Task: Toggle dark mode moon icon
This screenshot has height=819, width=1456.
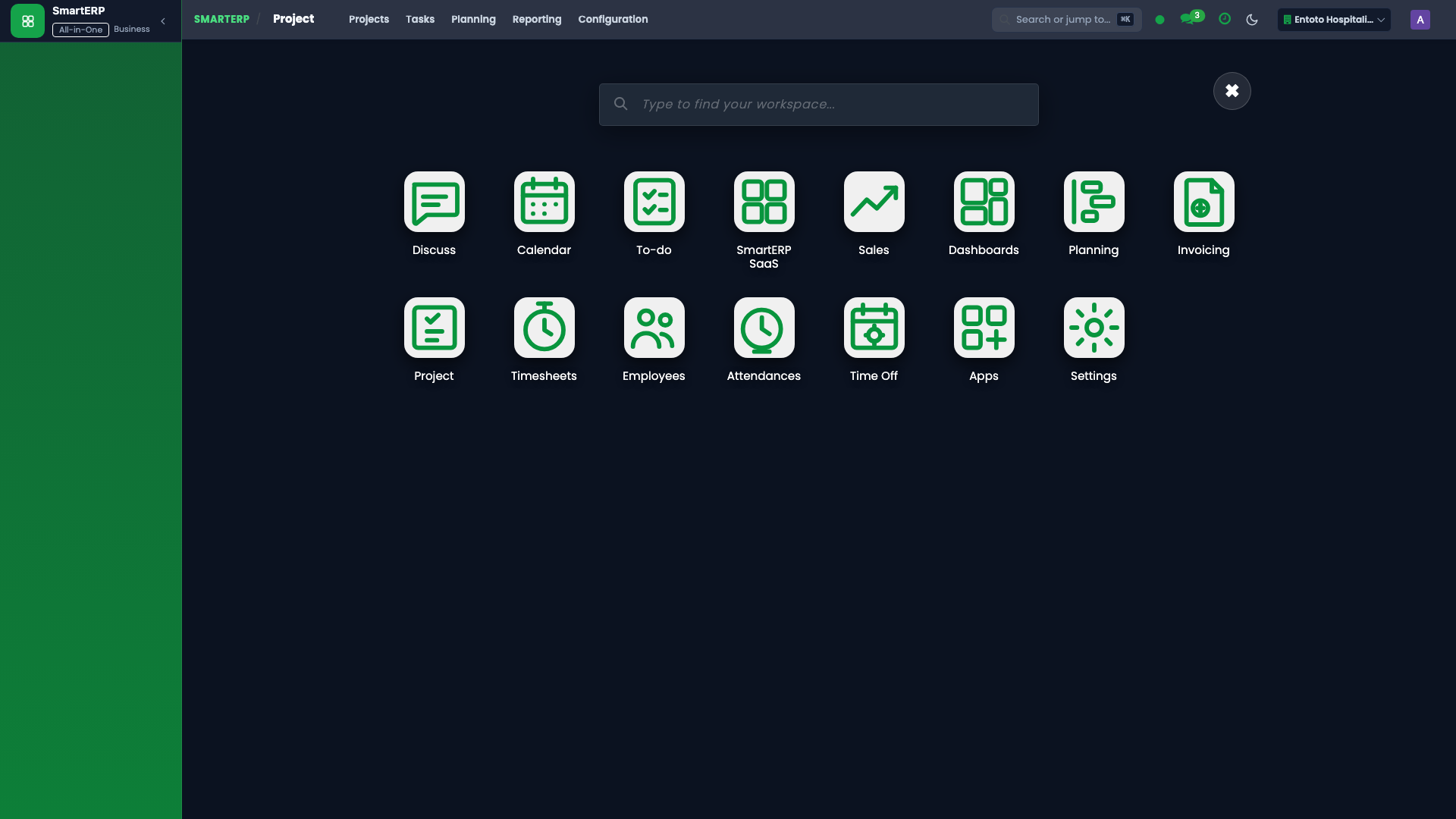Action: [x=1252, y=20]
